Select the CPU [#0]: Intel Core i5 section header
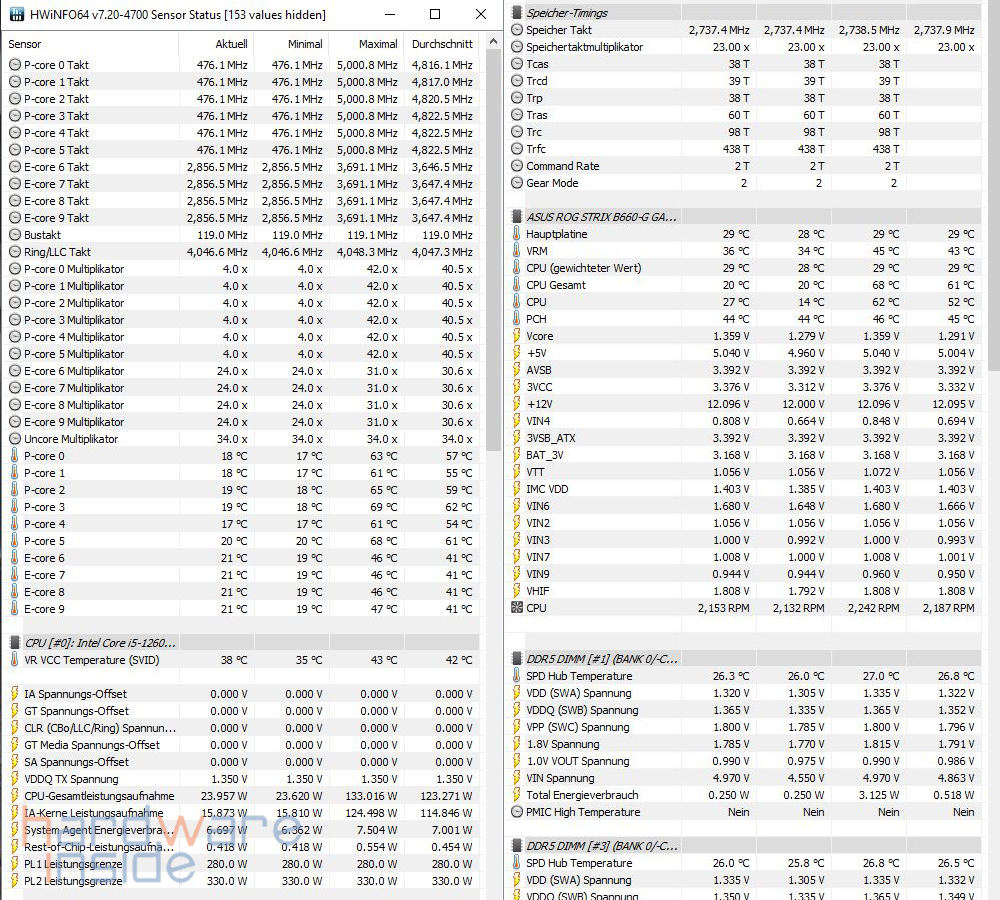This screenshot has height=900, width=1000. (100, 643)
